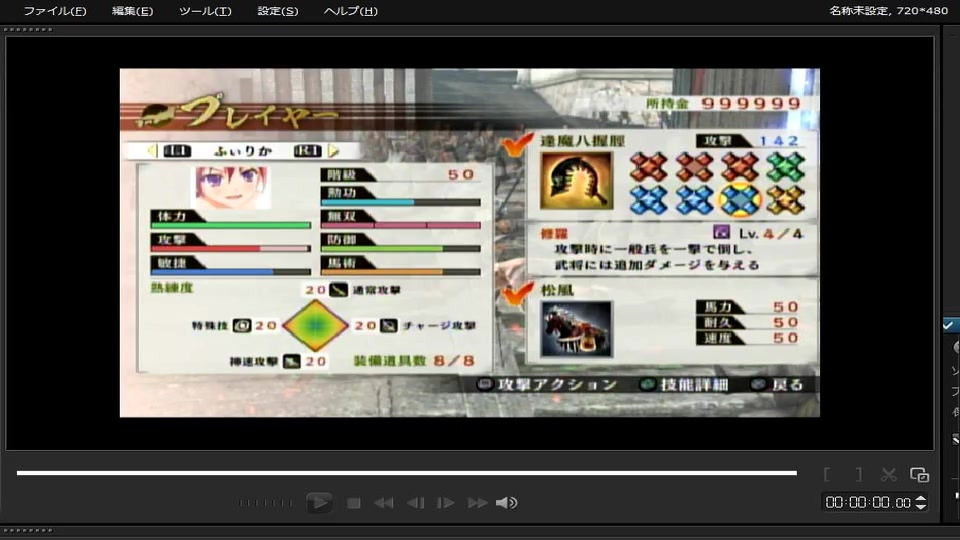Open the 編集(E) menu

coord(132,11)
